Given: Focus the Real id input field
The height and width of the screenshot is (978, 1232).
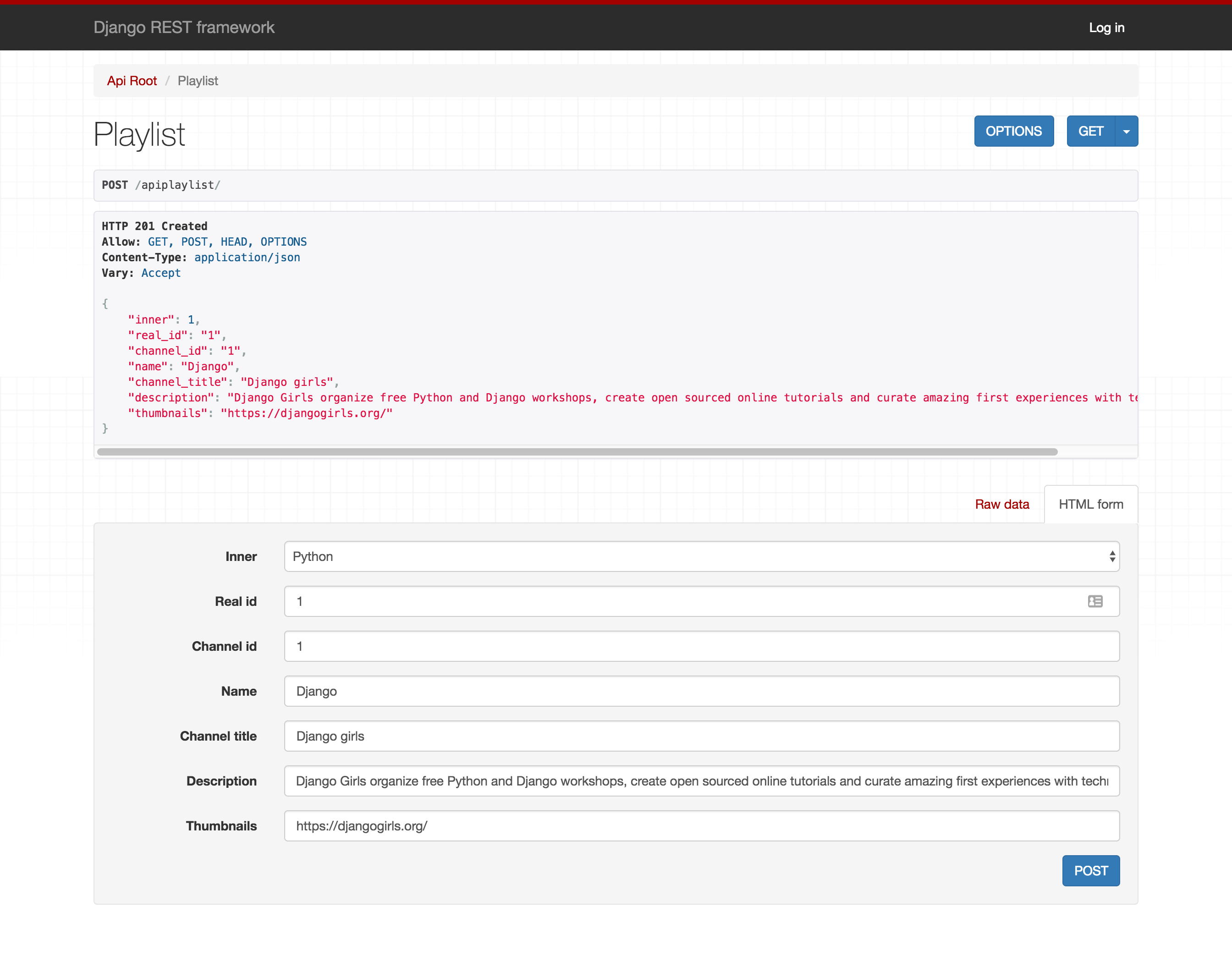Looking at the screenshot, I should pos(686,601).
